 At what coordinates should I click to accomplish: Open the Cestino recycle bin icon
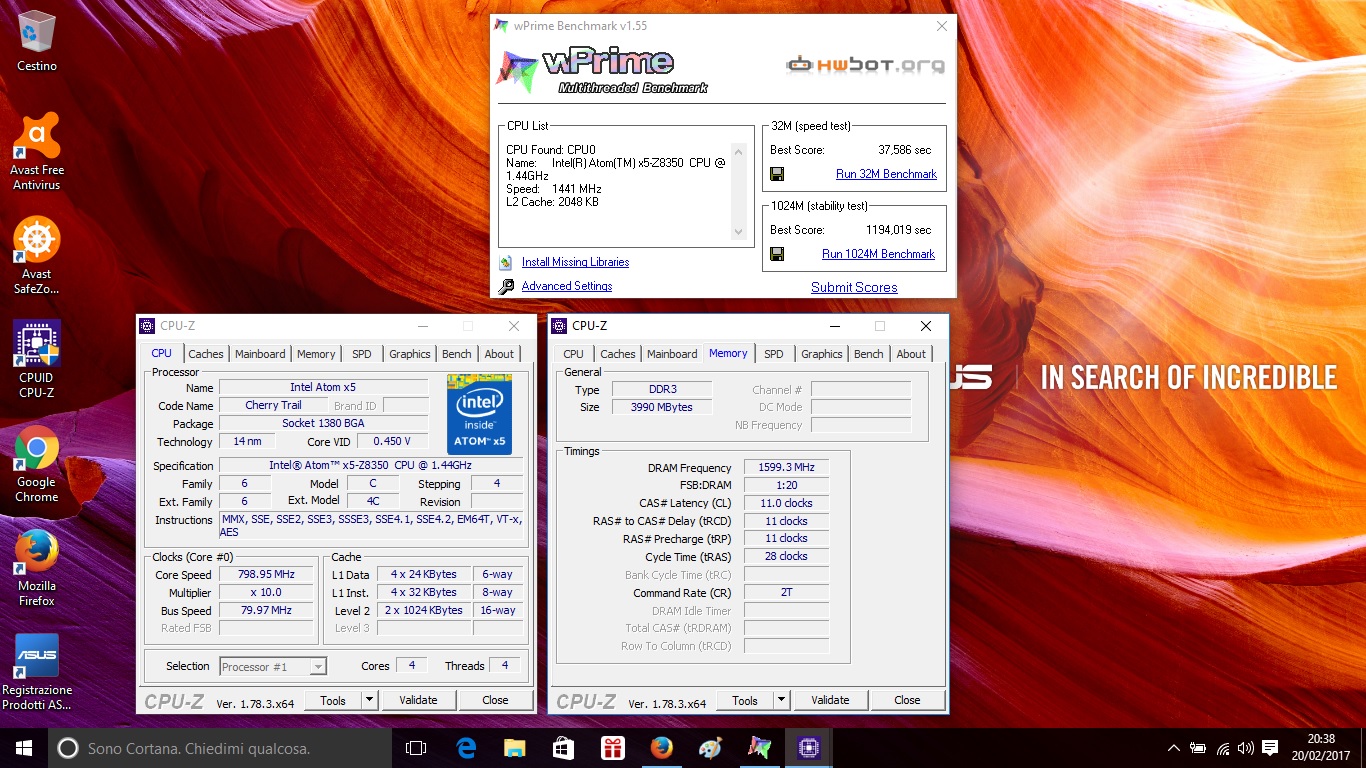tap(37, 42)
